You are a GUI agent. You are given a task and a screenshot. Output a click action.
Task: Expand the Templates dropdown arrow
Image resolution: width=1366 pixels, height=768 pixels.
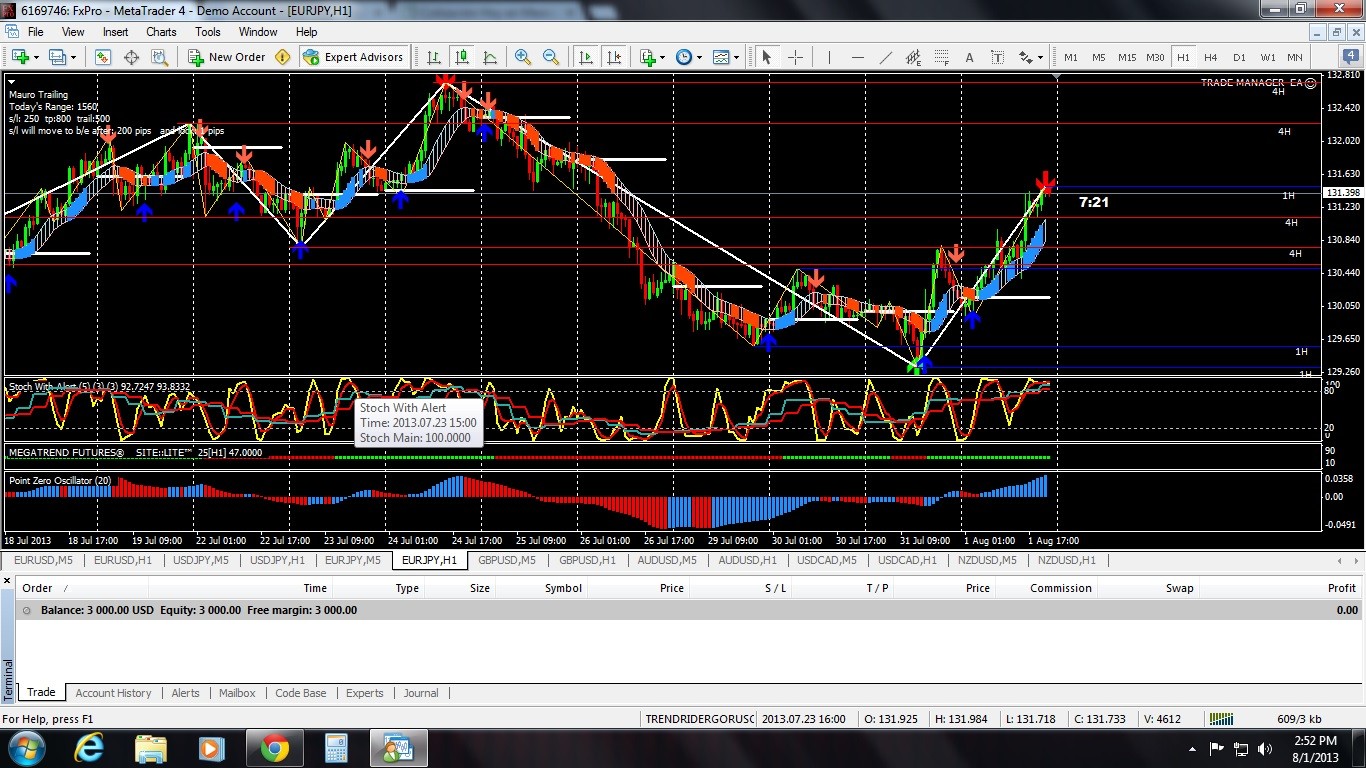pyautogui.click(x=736, y=58)
